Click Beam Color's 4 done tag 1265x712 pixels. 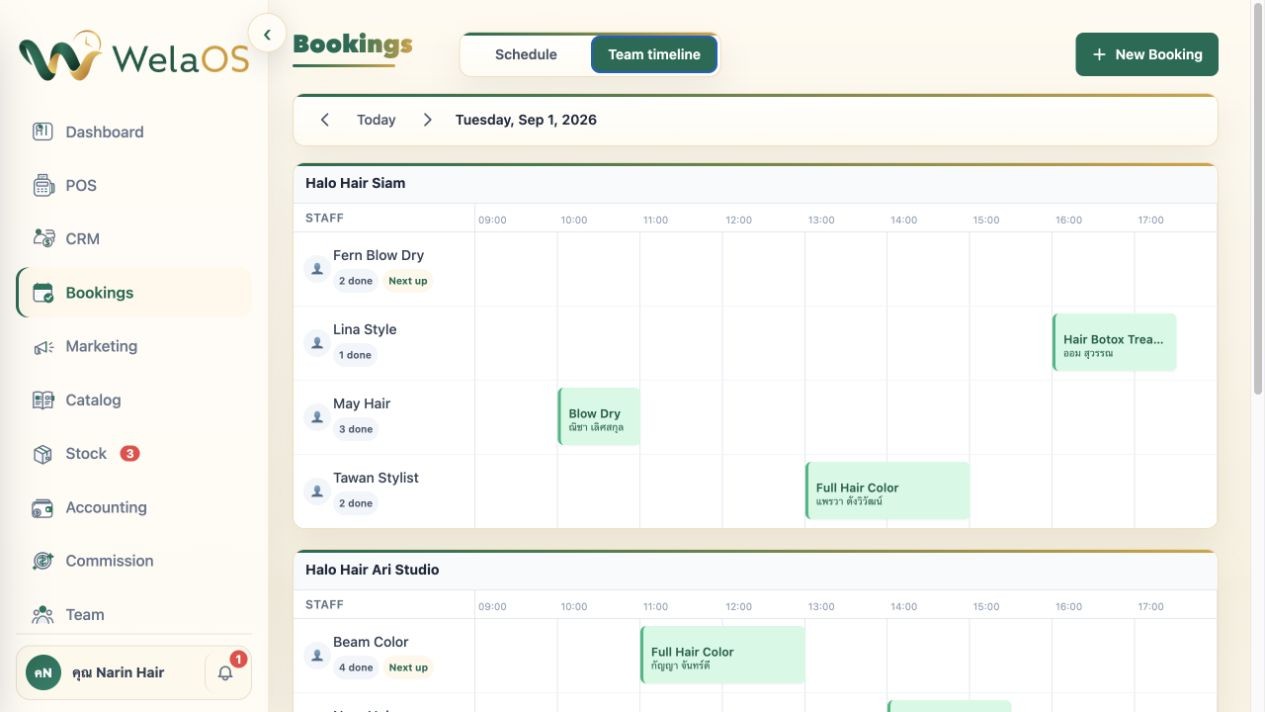[x=355, y=667]
